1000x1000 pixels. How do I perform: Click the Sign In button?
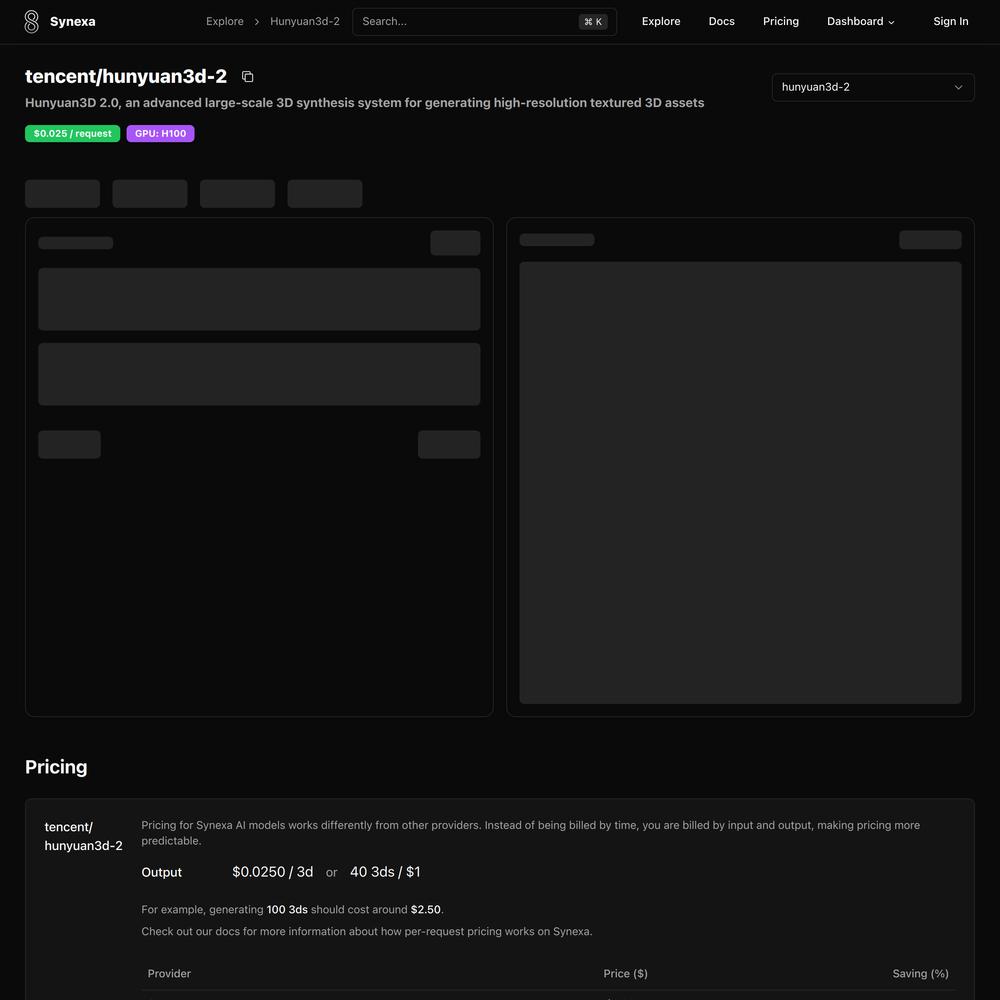[x=950, y=22]
